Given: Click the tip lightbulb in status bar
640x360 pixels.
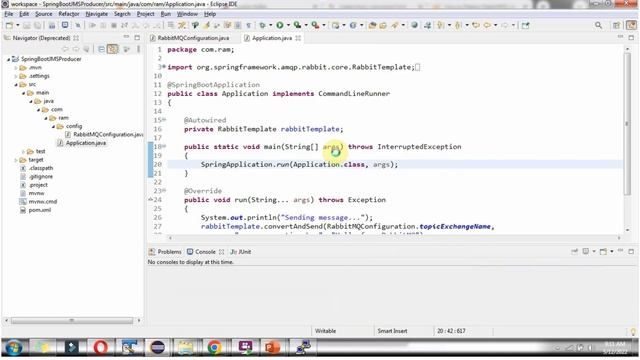Looking at the screenshot, I should click(633, 332).
